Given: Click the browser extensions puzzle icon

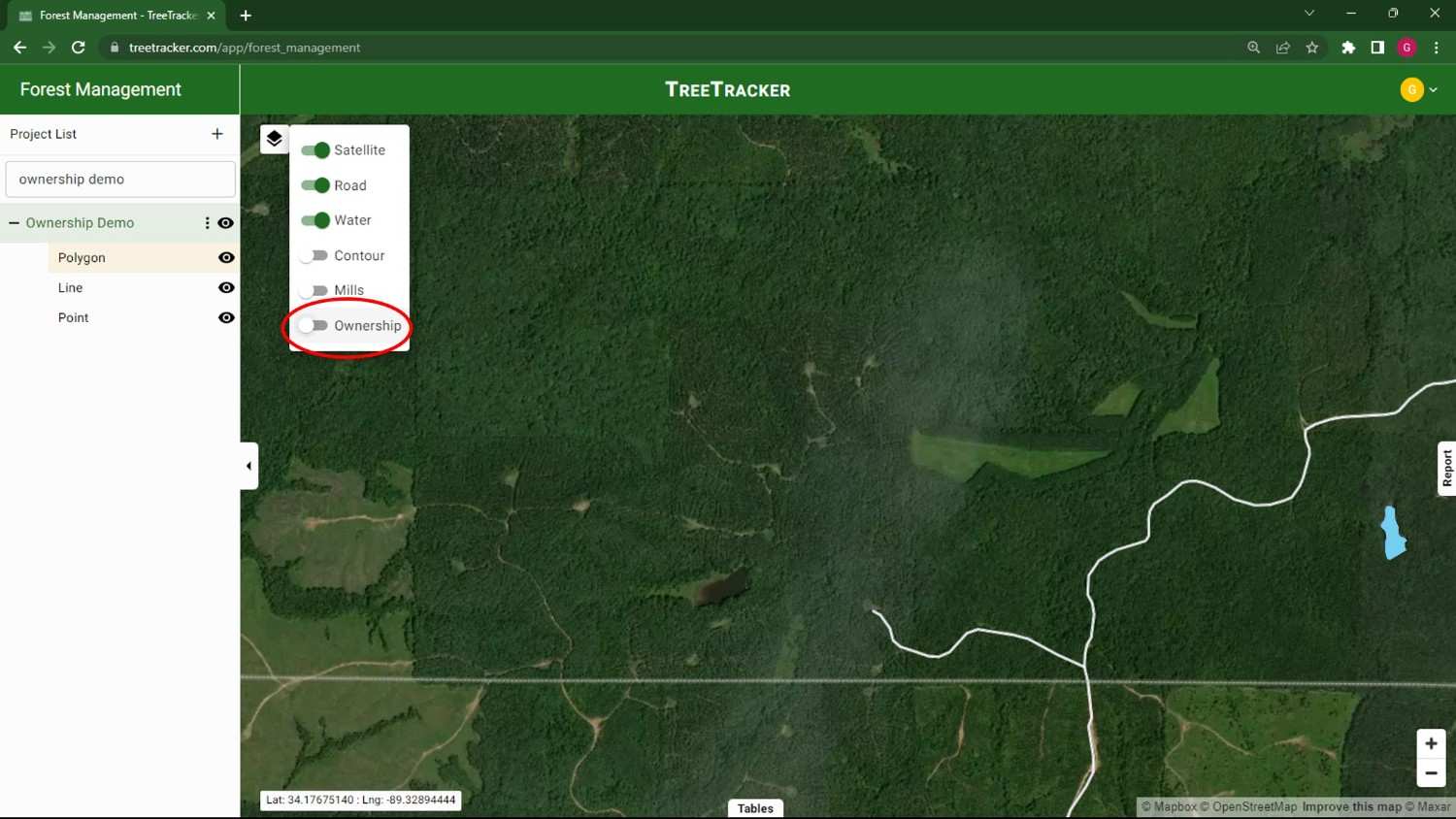Looking at the screenshot, I should coord(1348,47).
